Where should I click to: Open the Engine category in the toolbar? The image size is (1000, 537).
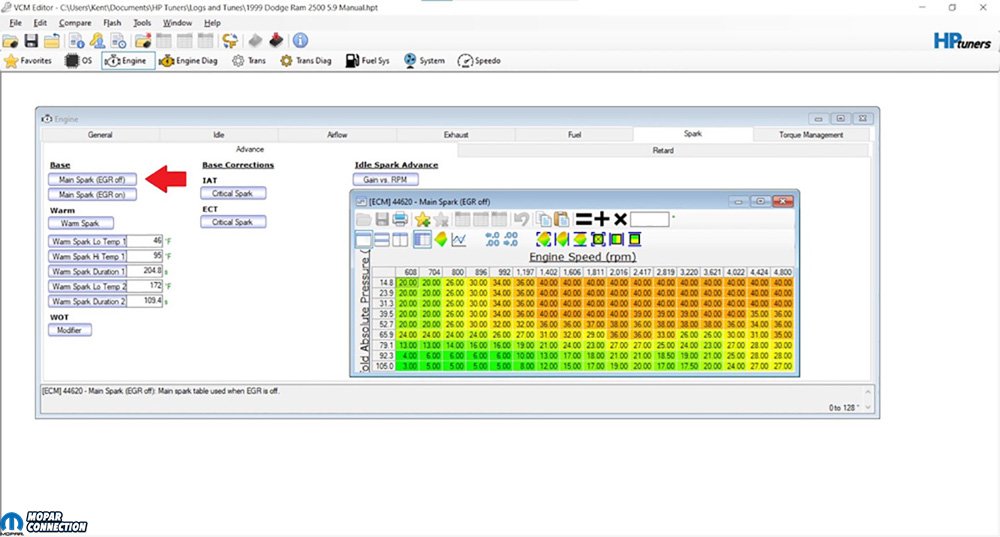click(x=128, y=61)
